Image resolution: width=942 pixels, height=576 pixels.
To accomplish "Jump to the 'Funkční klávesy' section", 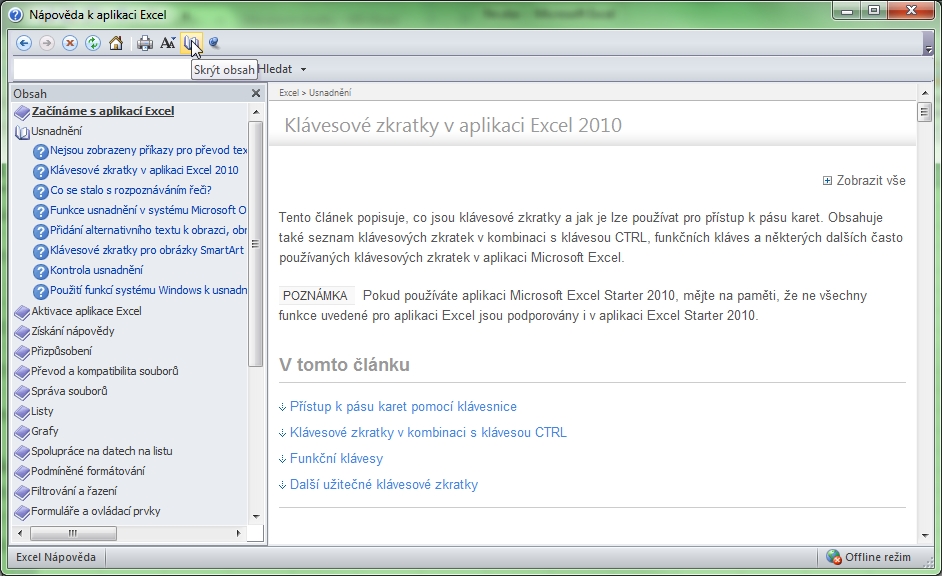I will coord(336,459).
